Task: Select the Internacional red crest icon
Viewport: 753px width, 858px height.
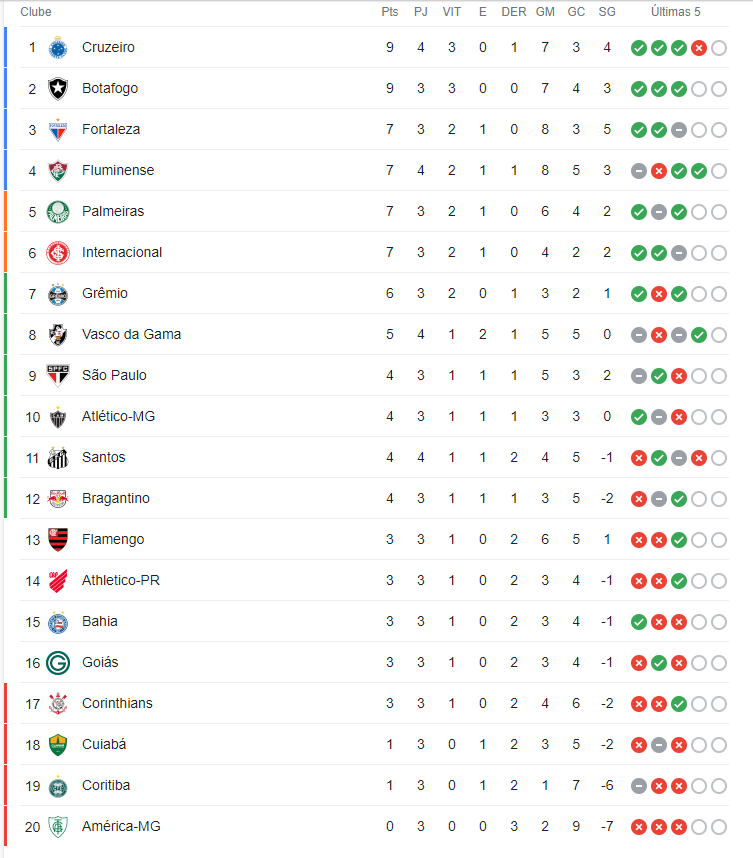Action: click(57, 253)
